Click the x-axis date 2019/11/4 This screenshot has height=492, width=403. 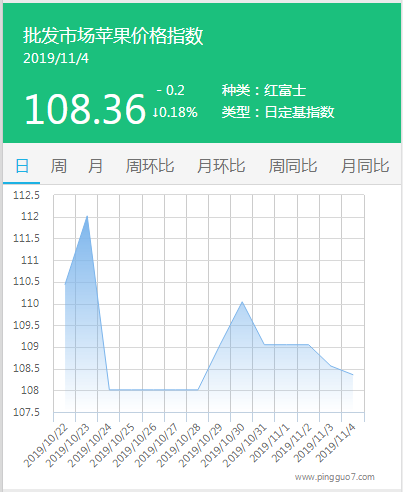pyautogui.click(x=336, y=443)
